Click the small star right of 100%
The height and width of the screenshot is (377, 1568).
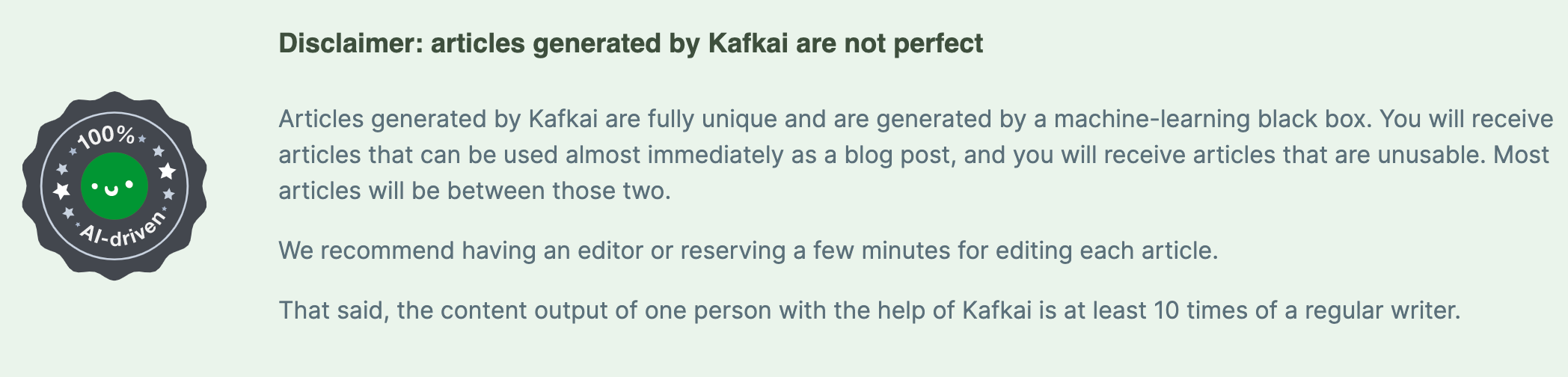pyautogui.click(x=142, y=139)
